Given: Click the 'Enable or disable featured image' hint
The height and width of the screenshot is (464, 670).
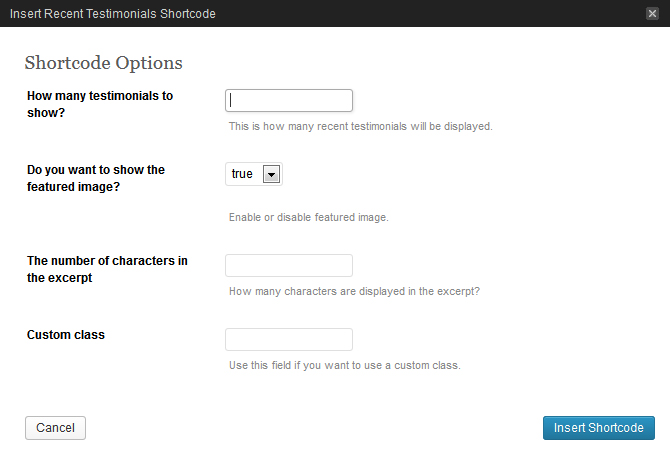Looking at the screenshot, I should click(308, 217).
